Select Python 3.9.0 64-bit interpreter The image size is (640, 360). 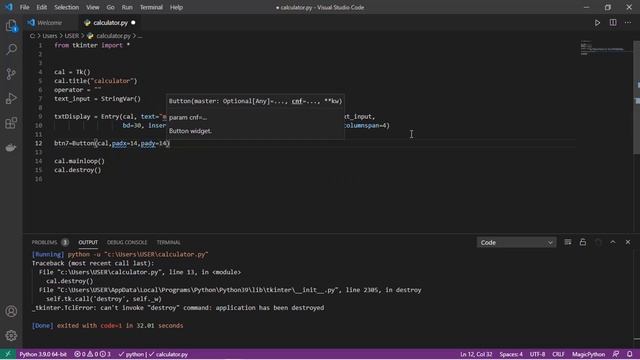43,354
